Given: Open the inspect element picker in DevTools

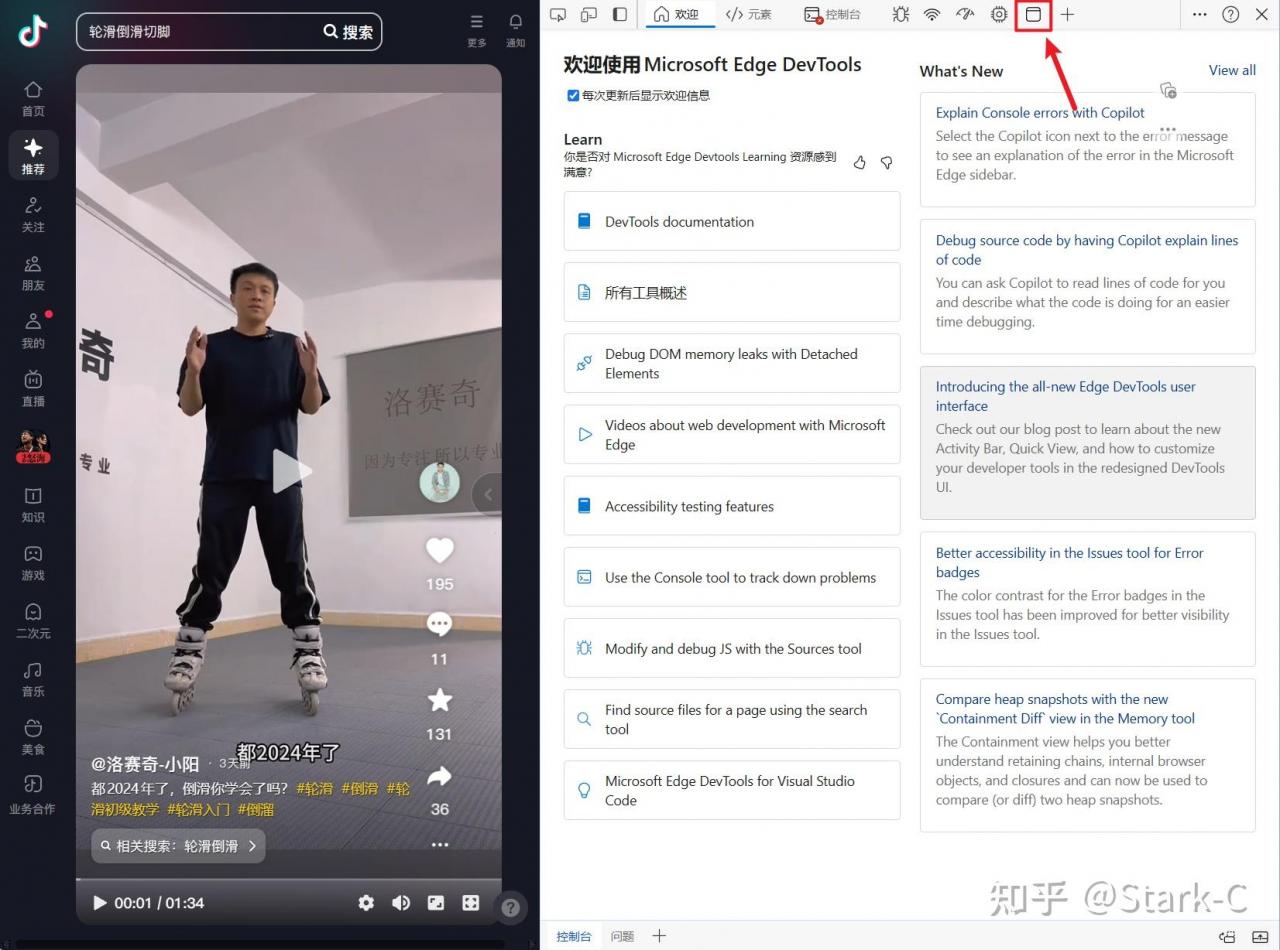Looking at the screenshot, I should (x=558, y=14).
